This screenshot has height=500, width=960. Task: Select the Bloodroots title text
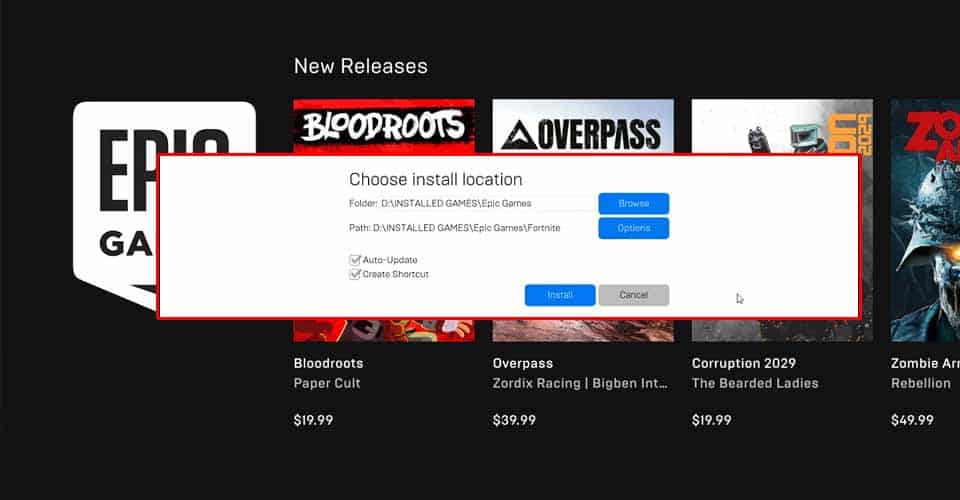[328, 363]
